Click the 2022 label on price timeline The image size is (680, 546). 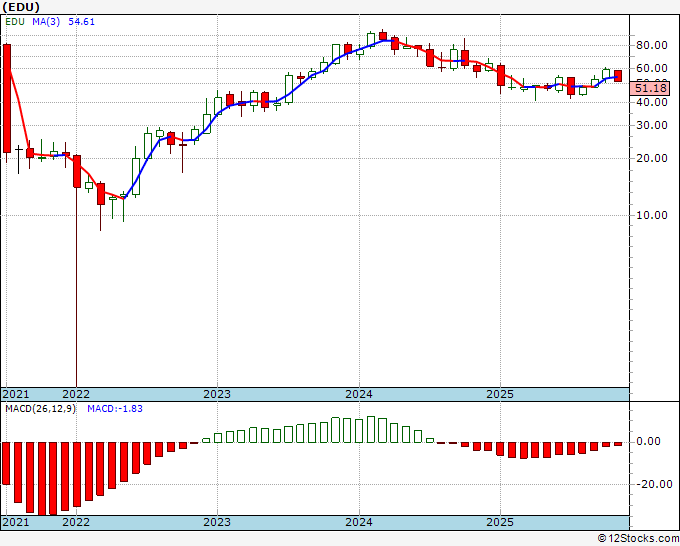coord(76,394)
